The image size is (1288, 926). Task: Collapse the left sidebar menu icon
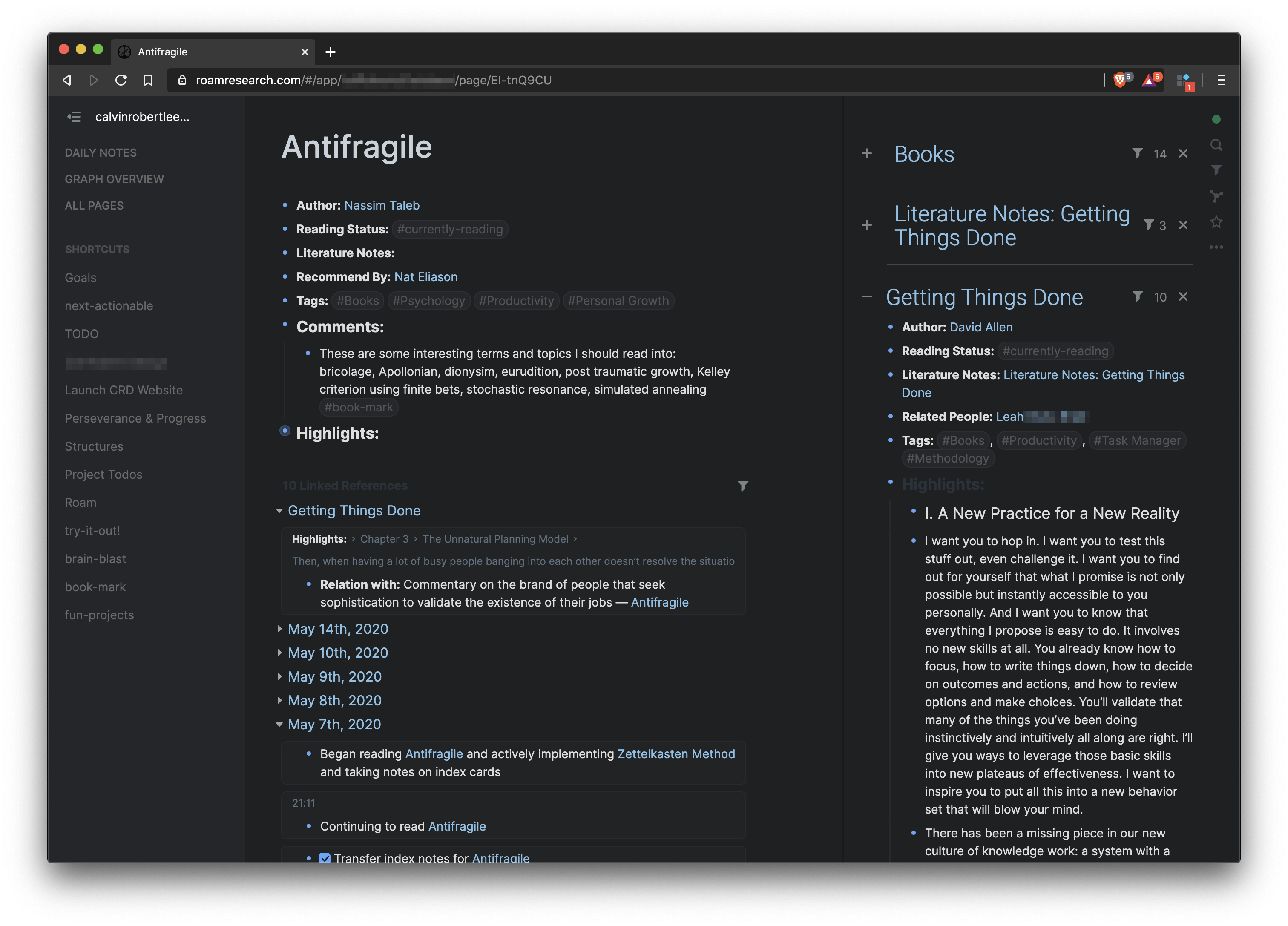click(74, 117)
